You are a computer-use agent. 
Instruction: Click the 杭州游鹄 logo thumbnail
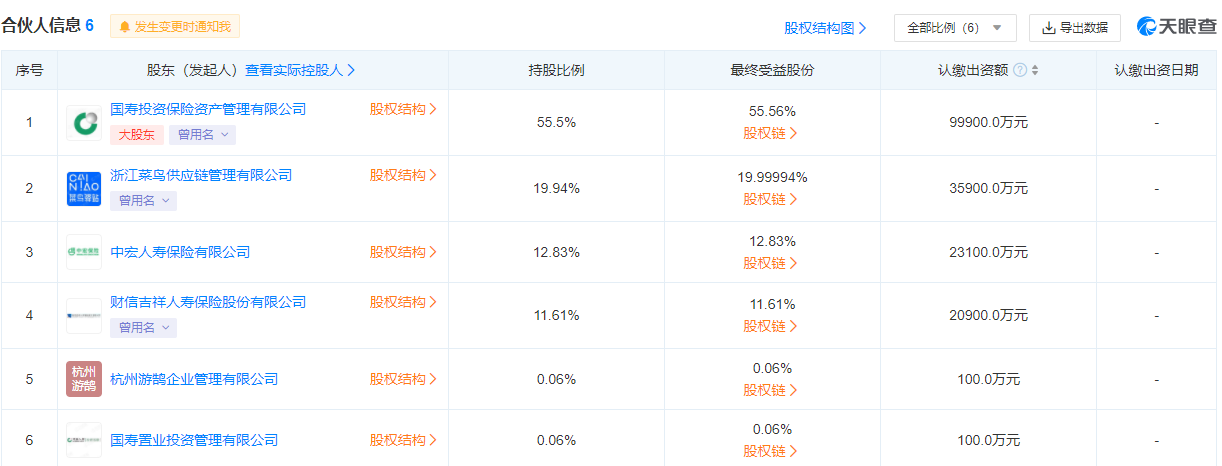(x=84, y=379)
